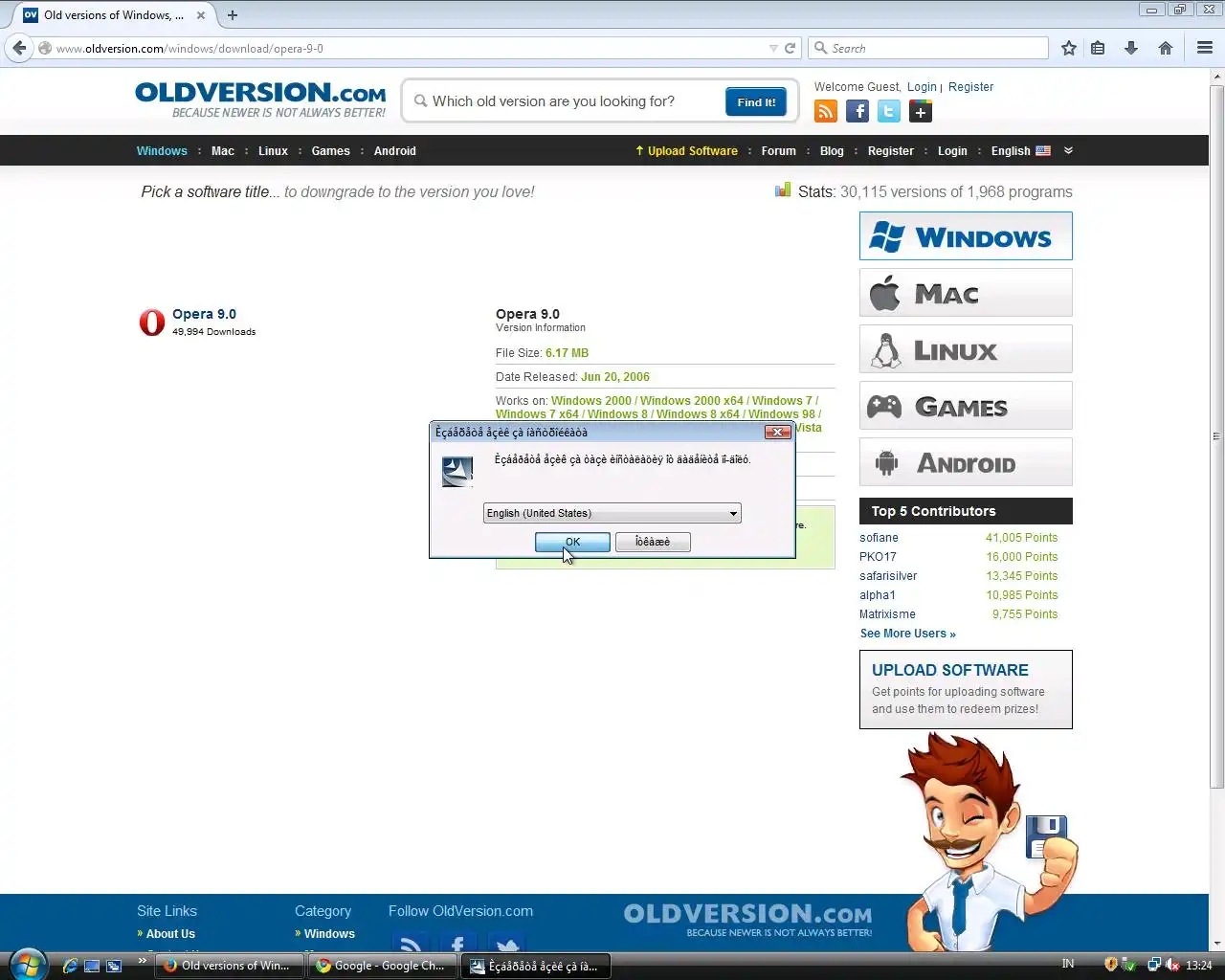1225x980 pixels.
Task: Click Upload Software in the nav bar
Action: 687,151
